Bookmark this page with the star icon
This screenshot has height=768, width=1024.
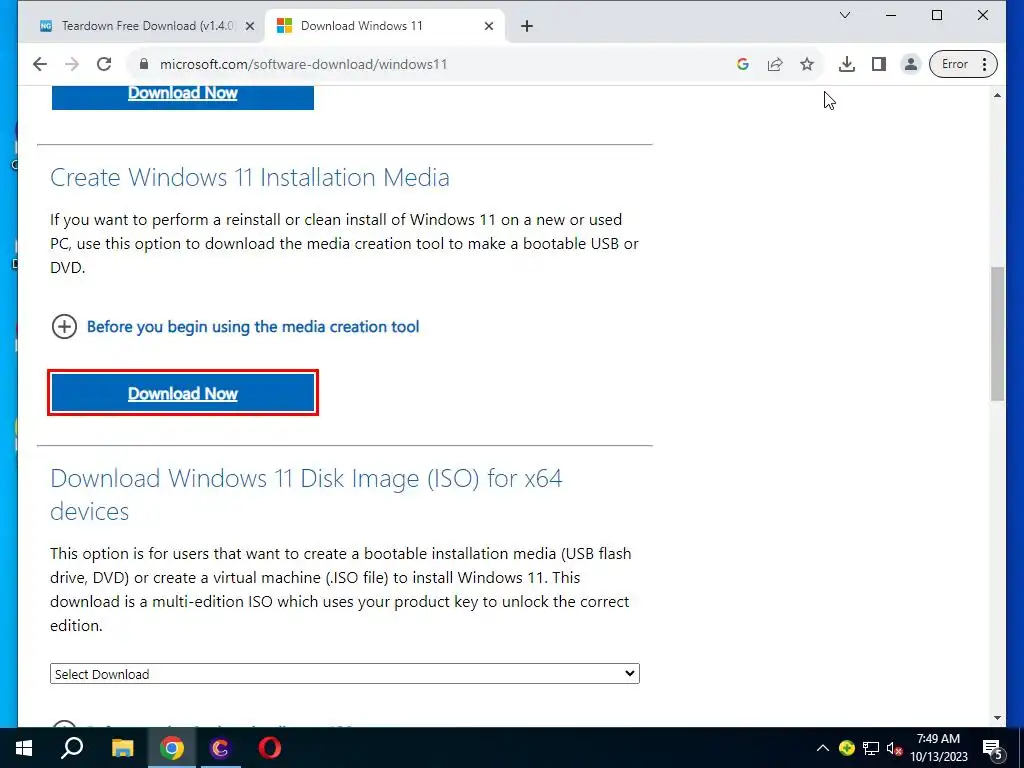coord(807,64)
